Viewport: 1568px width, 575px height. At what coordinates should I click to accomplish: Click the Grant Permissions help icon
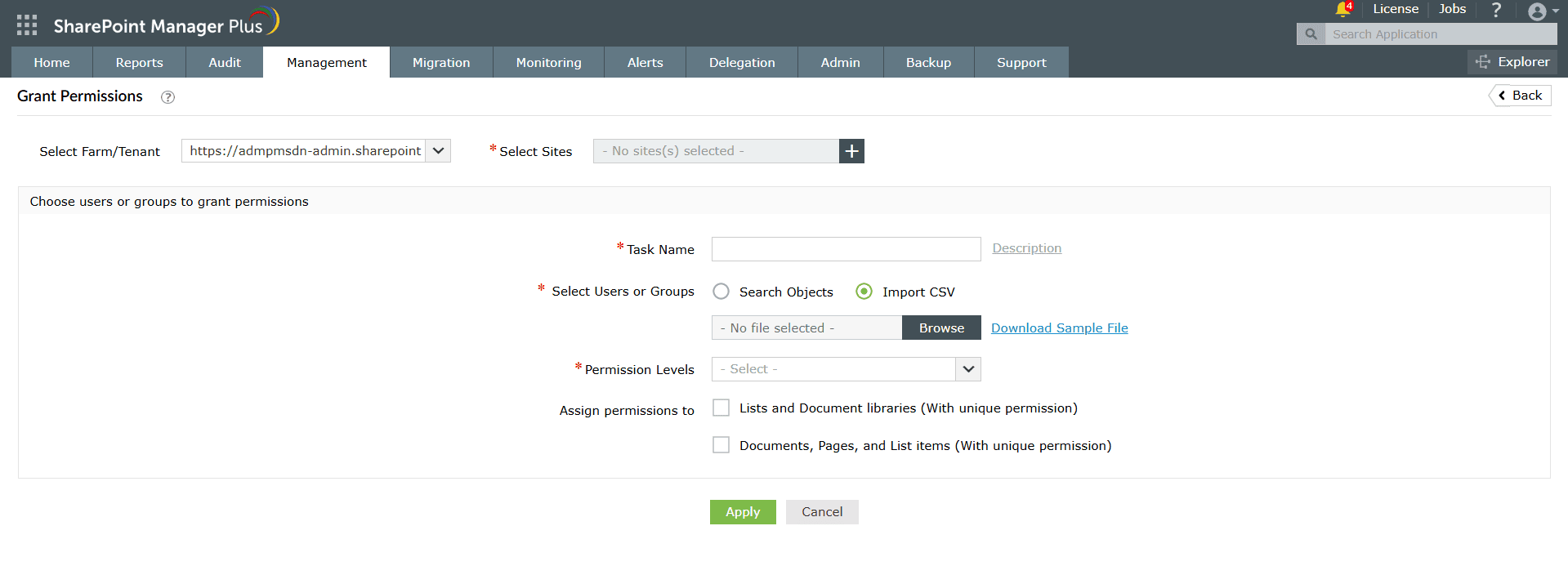click(x=168, y=97)
